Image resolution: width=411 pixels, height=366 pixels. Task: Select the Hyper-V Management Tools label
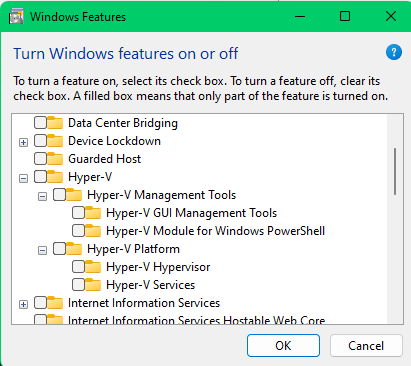coord(162,195)
